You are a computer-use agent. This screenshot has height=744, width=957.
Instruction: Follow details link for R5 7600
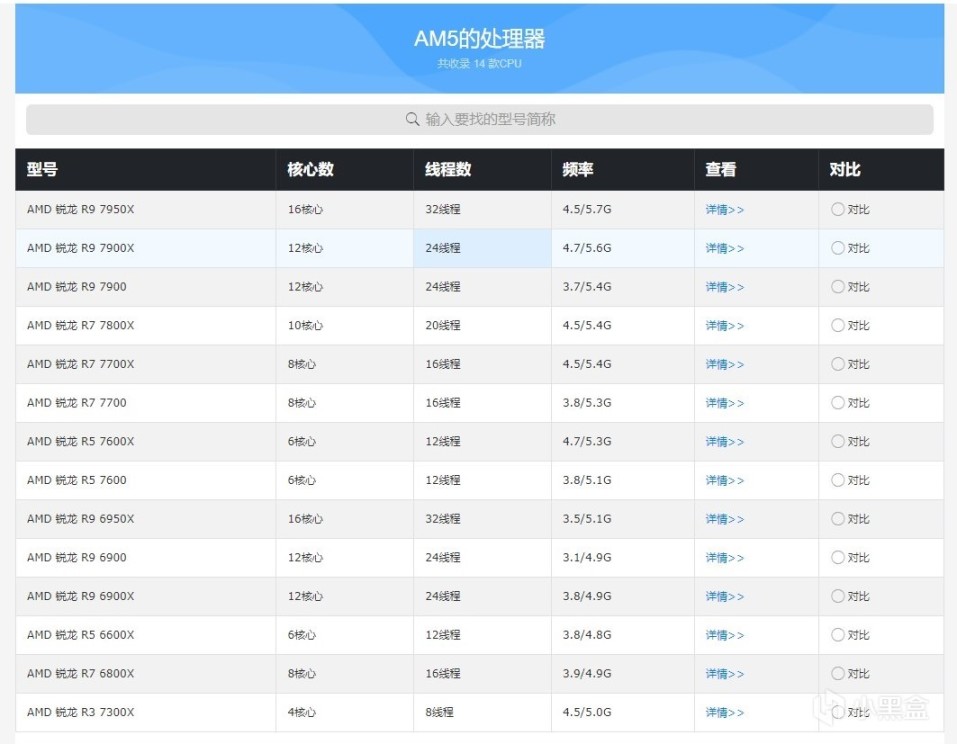tap(724, 480)
